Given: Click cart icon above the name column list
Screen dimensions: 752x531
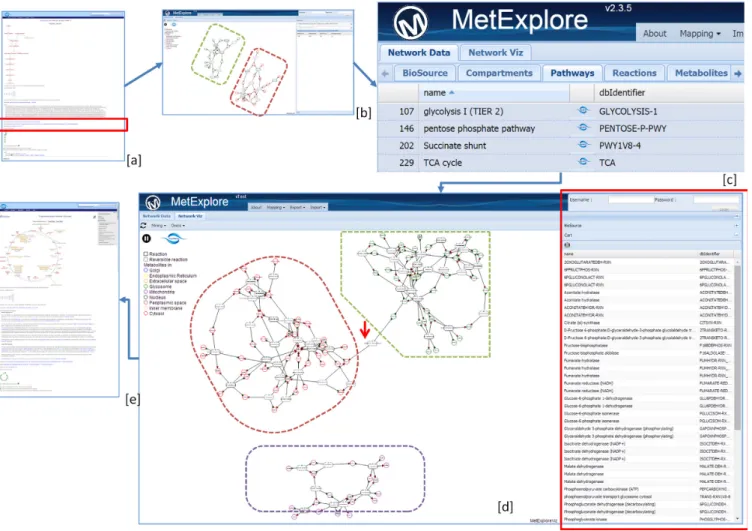Looking at the screenshot, I should [x=567, y=245].
